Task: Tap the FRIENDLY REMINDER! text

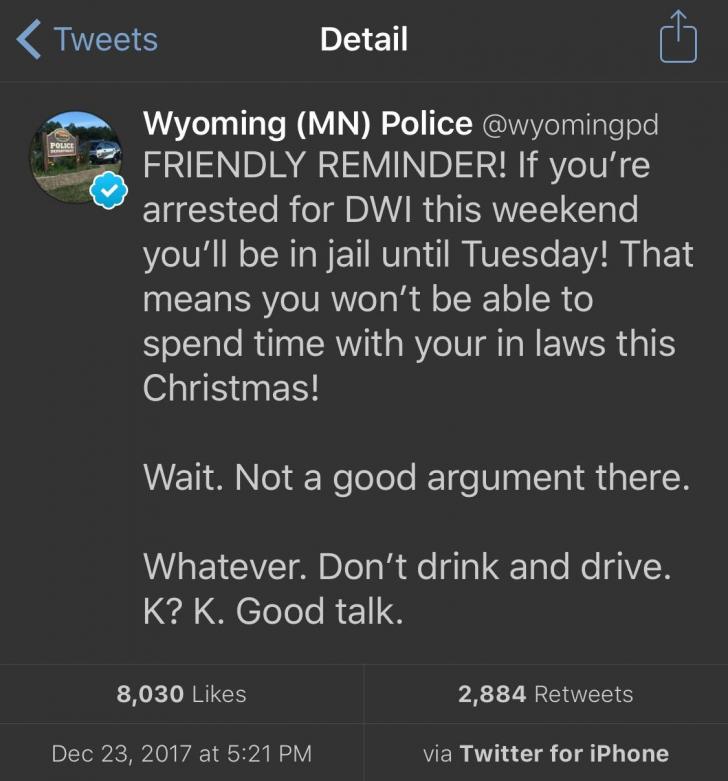Action: tap(325, 166)
